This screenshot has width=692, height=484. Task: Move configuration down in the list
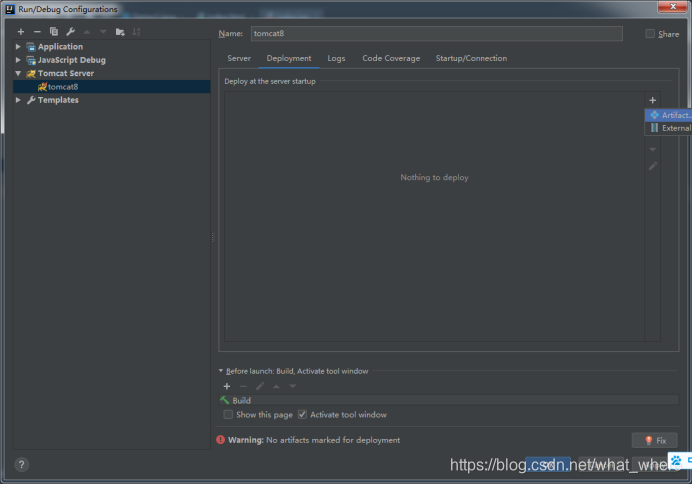(103, 32)
